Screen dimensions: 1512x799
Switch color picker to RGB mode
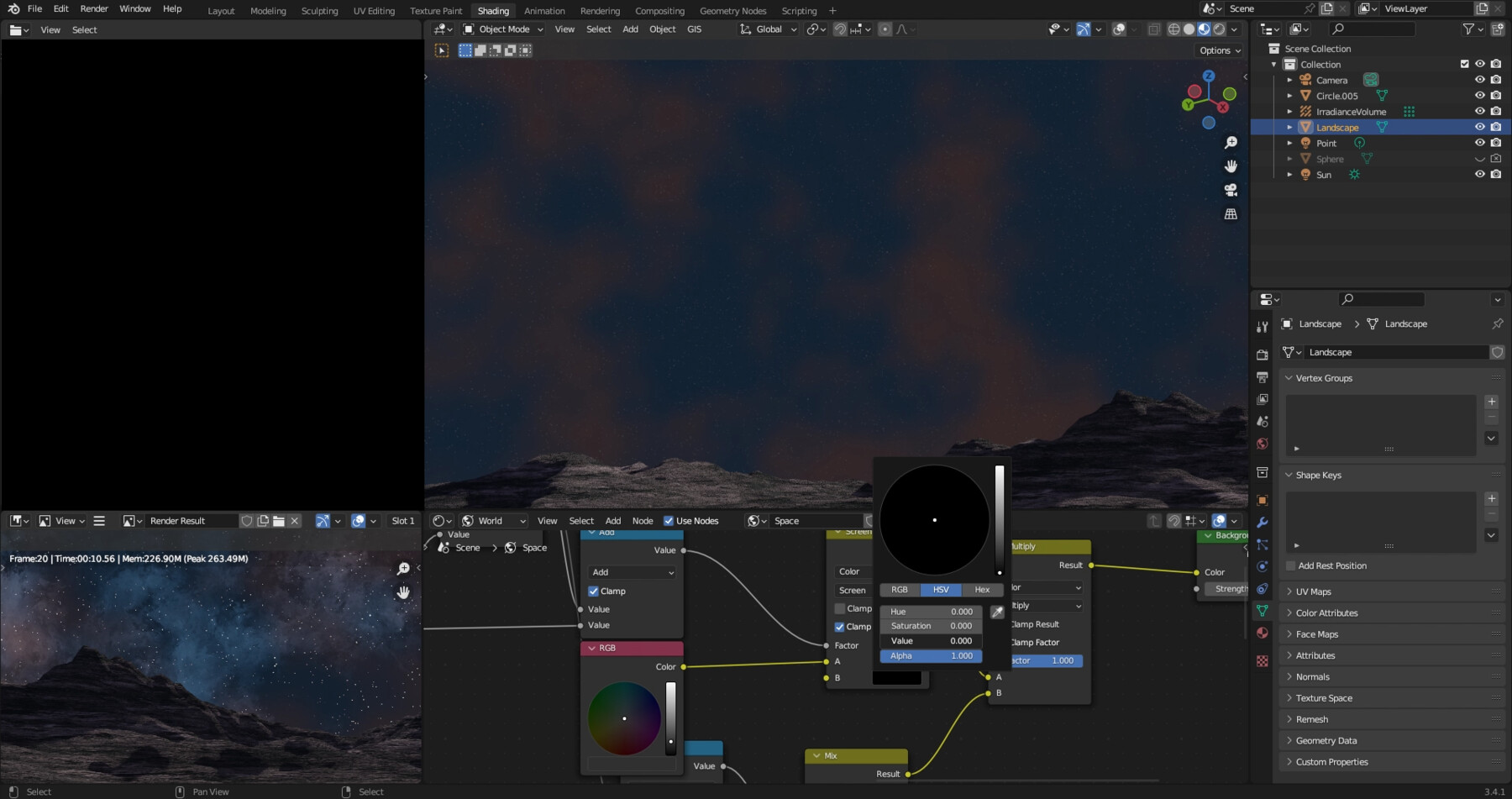tap(900, 590)
